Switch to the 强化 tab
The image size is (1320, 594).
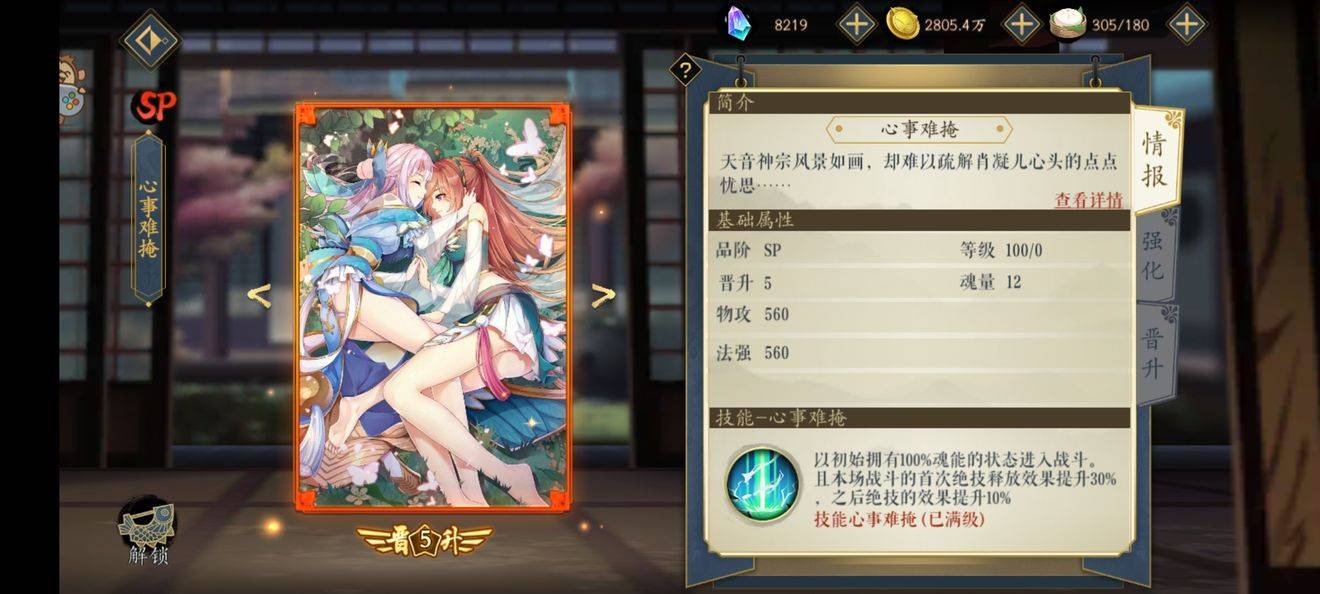coord(1153,256)
